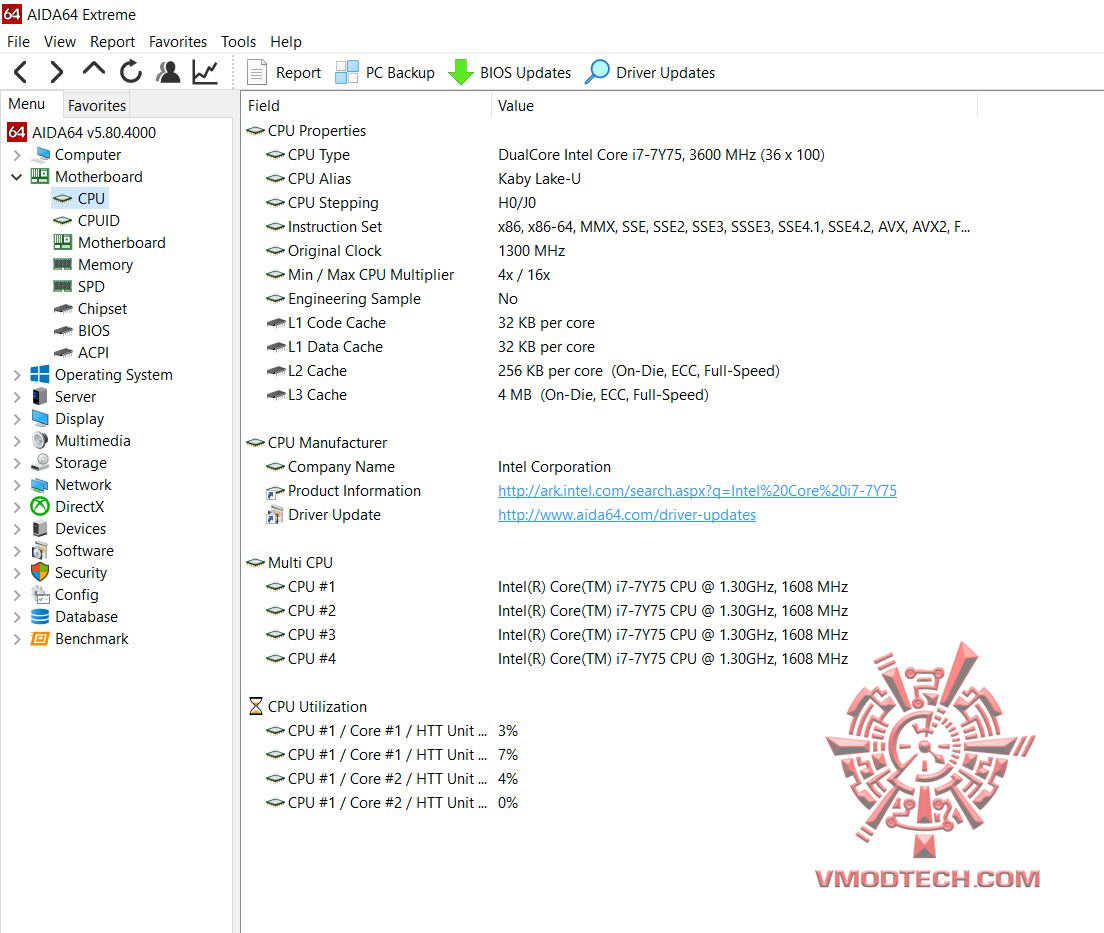Open the Help menu
The width and height of the screenshot is (1104, 933).
(x=286, y=42)
